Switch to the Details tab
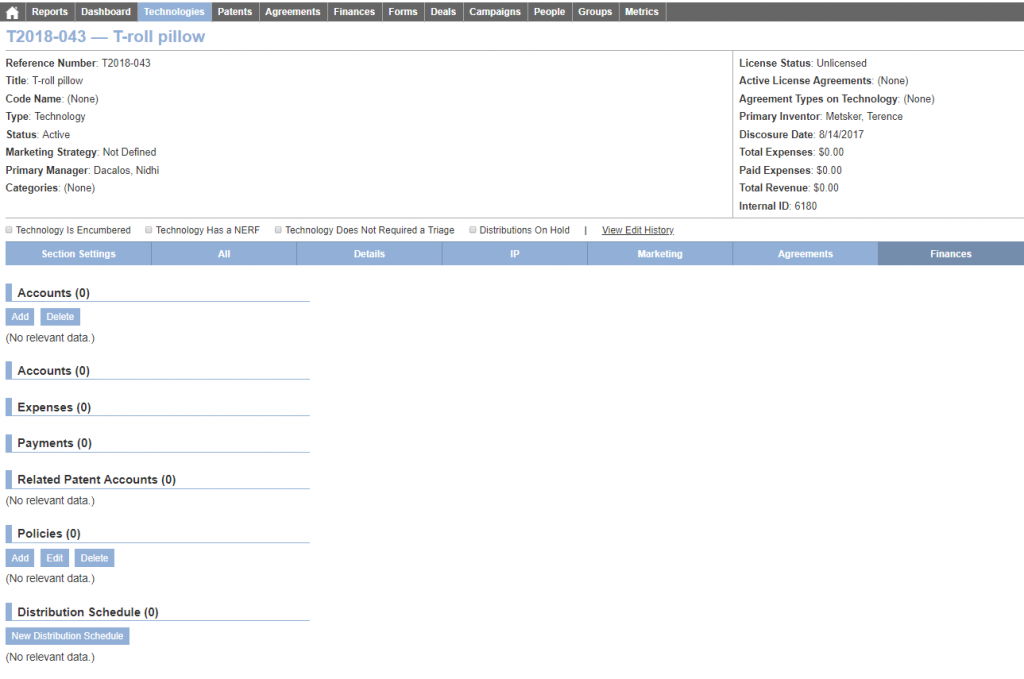The image size is (1024, 679). 370,254
